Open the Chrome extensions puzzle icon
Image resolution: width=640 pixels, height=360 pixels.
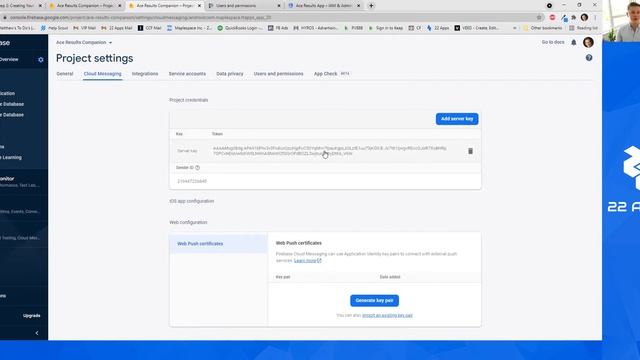(573, 18)
